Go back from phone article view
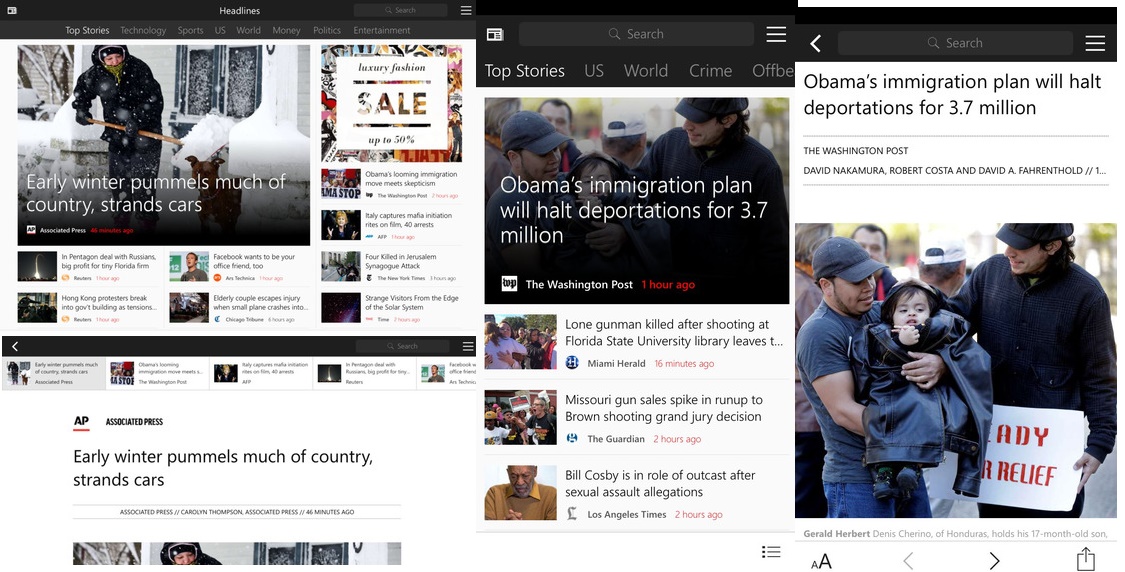The height and width of the screenshot is (572, 1125). click(816, 43)
